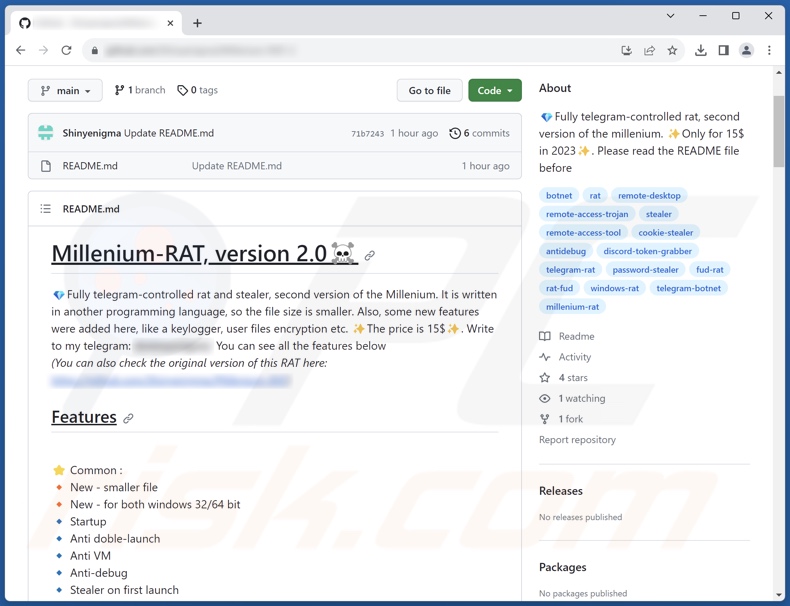
Task: Open the browser downloads icon
Action: tap(700, 50)
